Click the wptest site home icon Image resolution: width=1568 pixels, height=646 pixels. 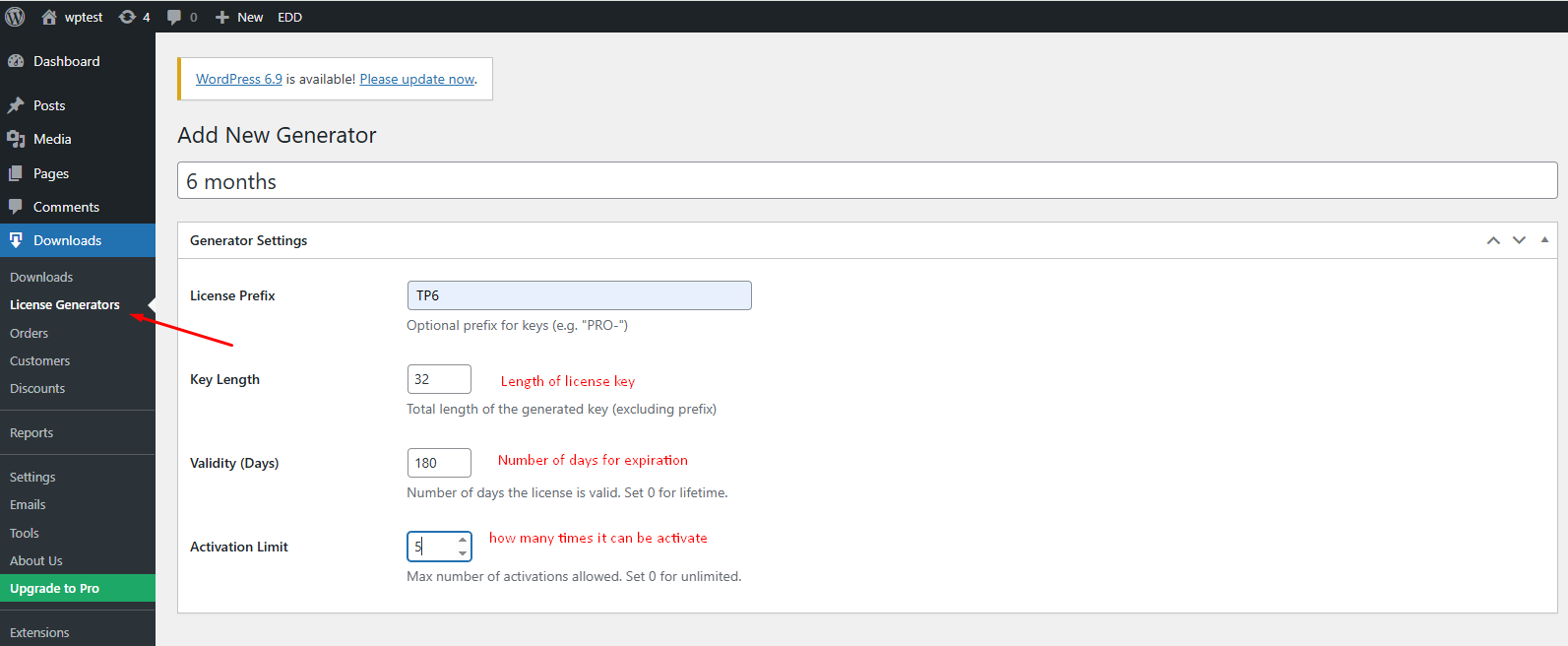click(x=49, y=17)
